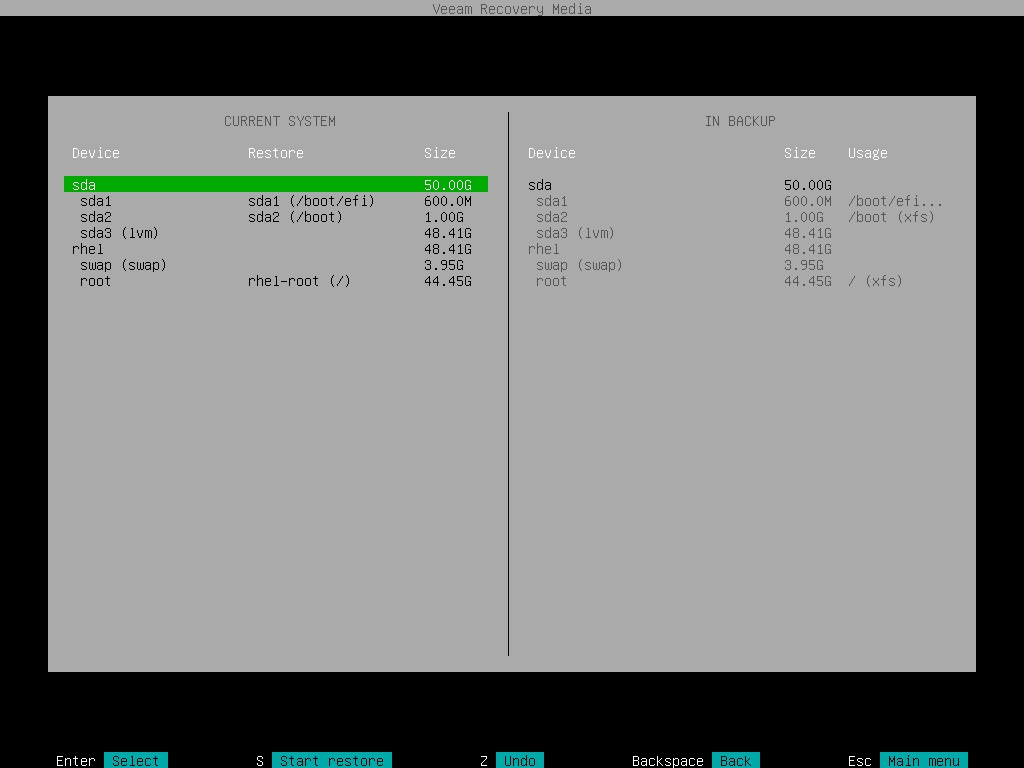Click the Start restore button
The width and height of the screenshot is (1024, 768).
click(x=331, y=760)
